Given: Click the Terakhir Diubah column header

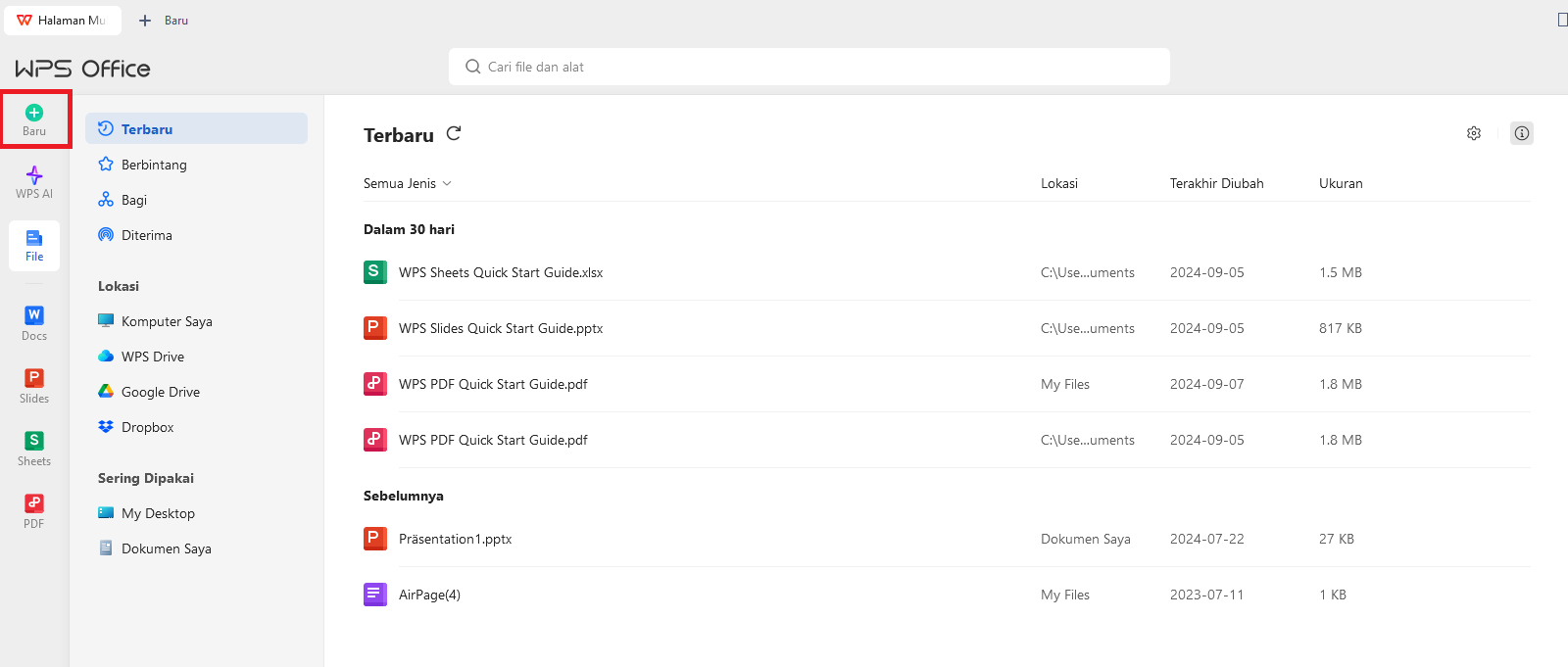Looking at the screenshot, I should click(x=1217, y=183).
